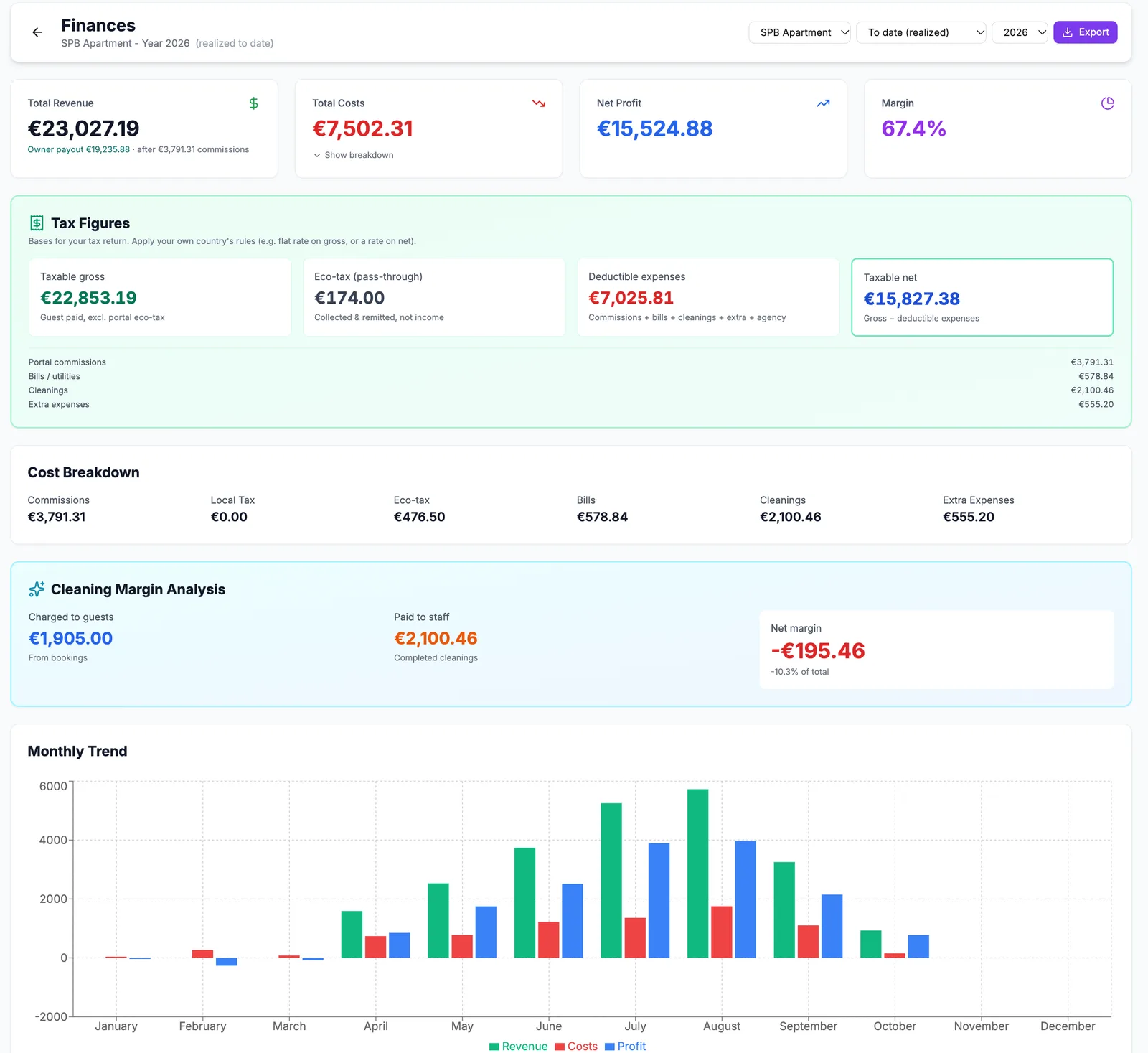
Task: Click the Tax Figures dollar receipt icon
Action: 37,223
